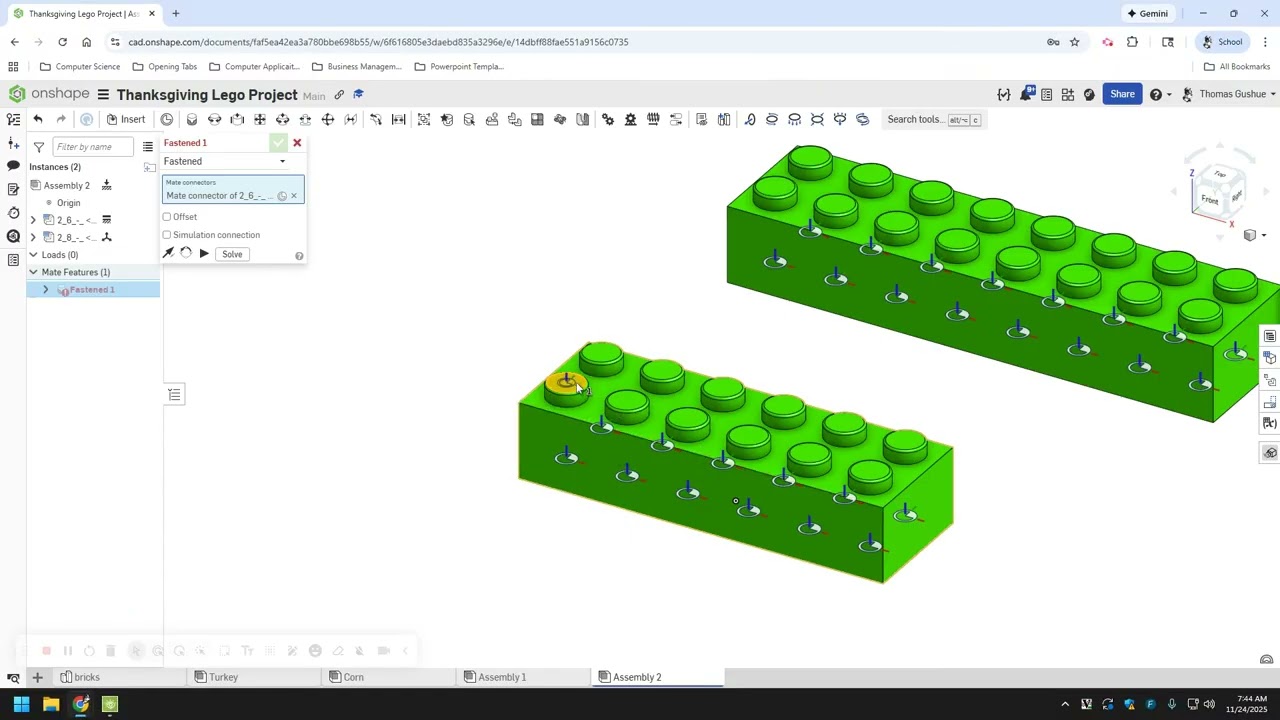1280x720 pixels.
Task: Select the Tangent mate tool icon
Action: coord(376,119)
